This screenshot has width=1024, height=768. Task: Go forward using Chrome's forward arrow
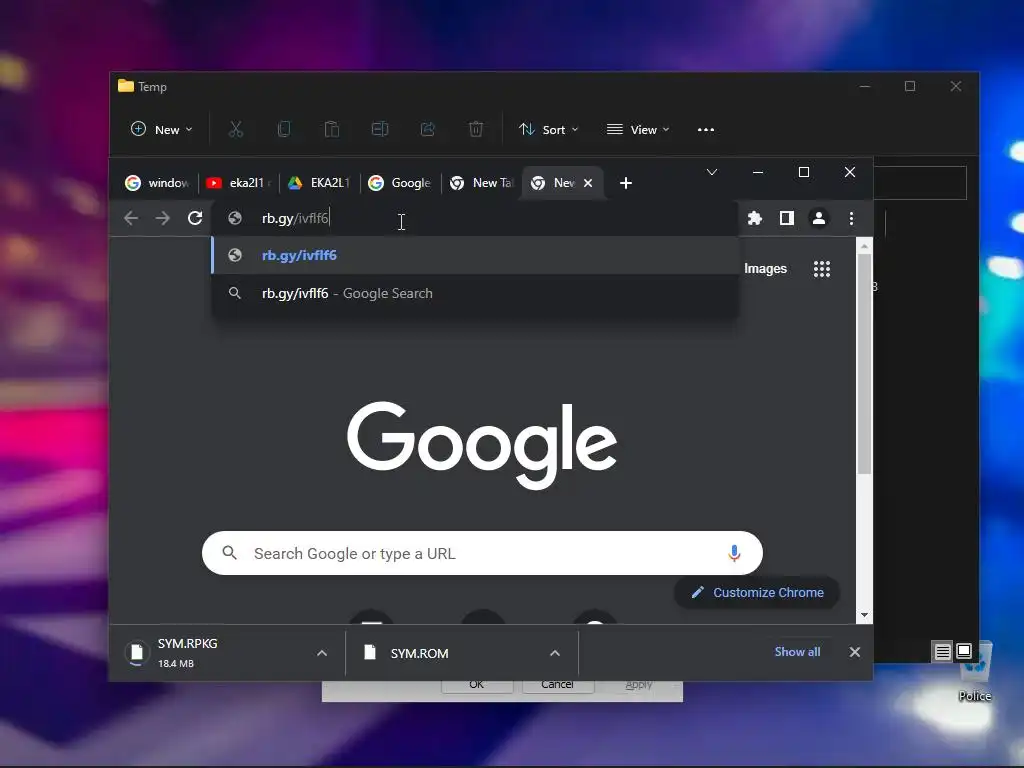pyautogui.click(x=163, y=218)
